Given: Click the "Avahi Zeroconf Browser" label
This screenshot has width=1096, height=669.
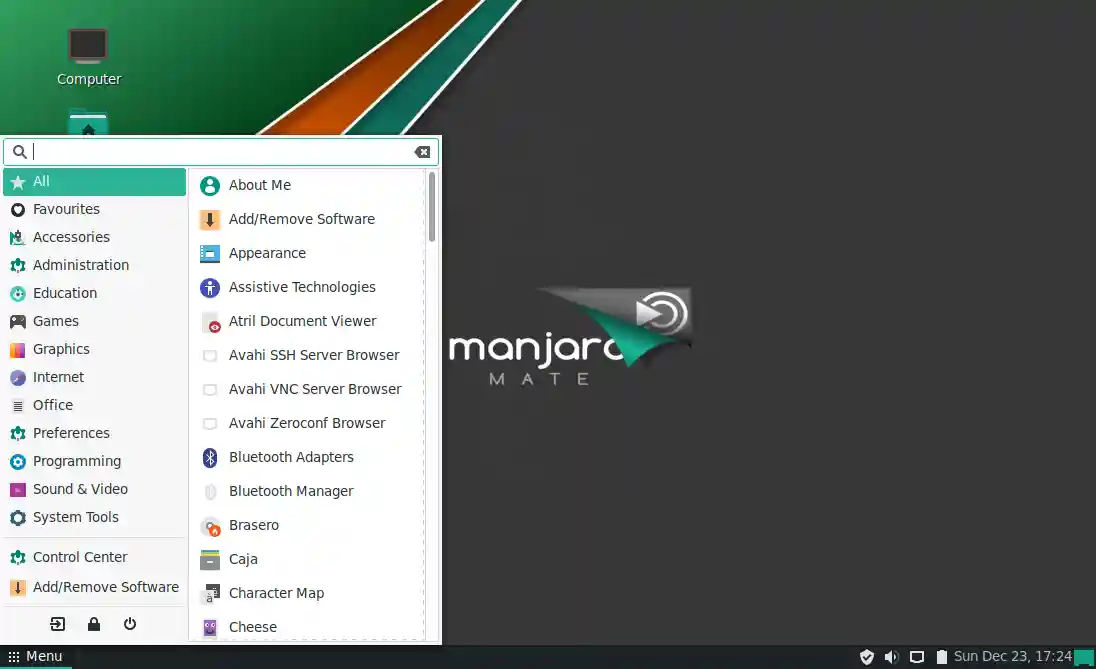Looking at the screenshot, I should tap(307, 424).
